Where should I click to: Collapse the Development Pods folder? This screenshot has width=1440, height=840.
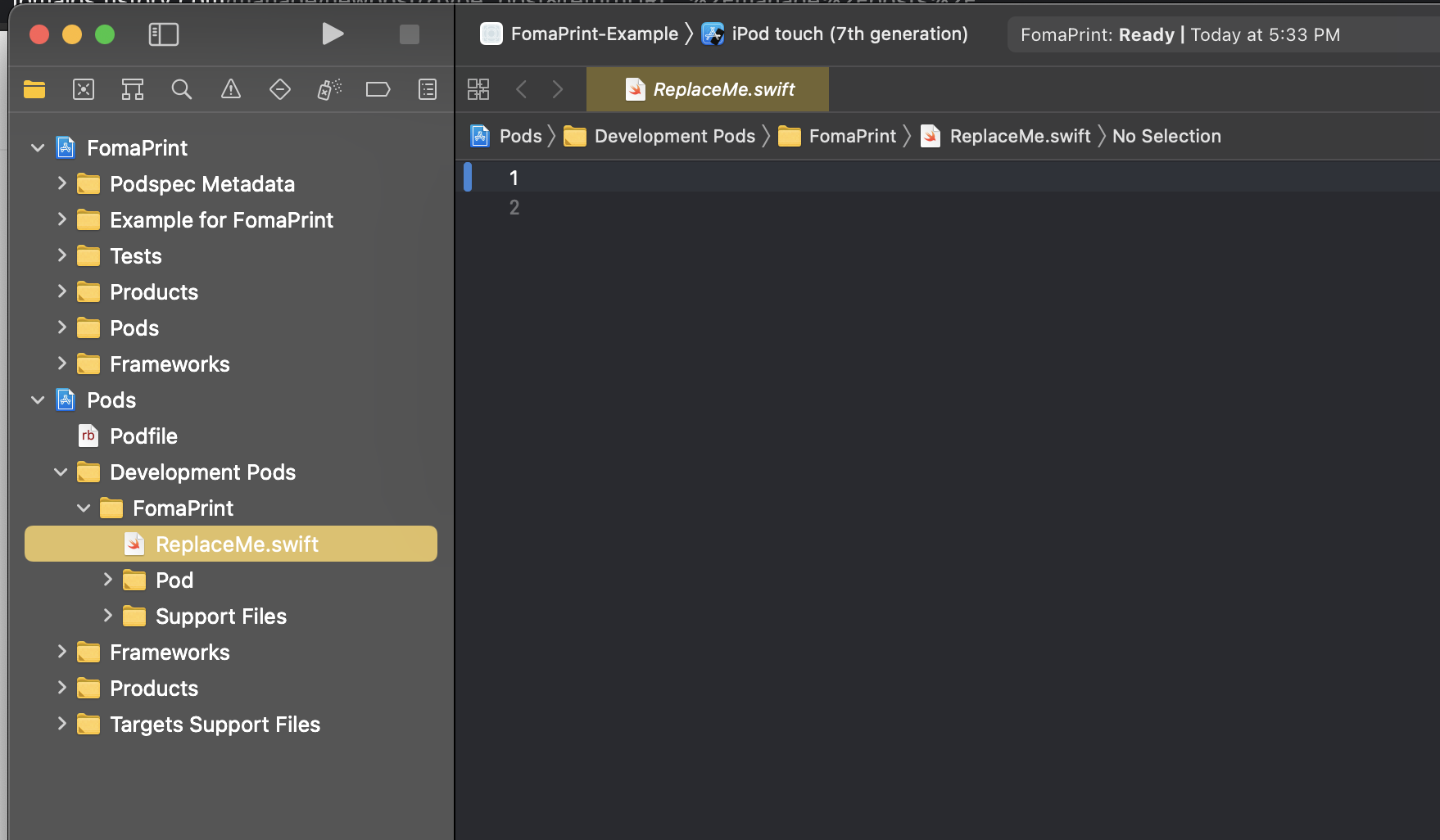[x=61, y=472]
